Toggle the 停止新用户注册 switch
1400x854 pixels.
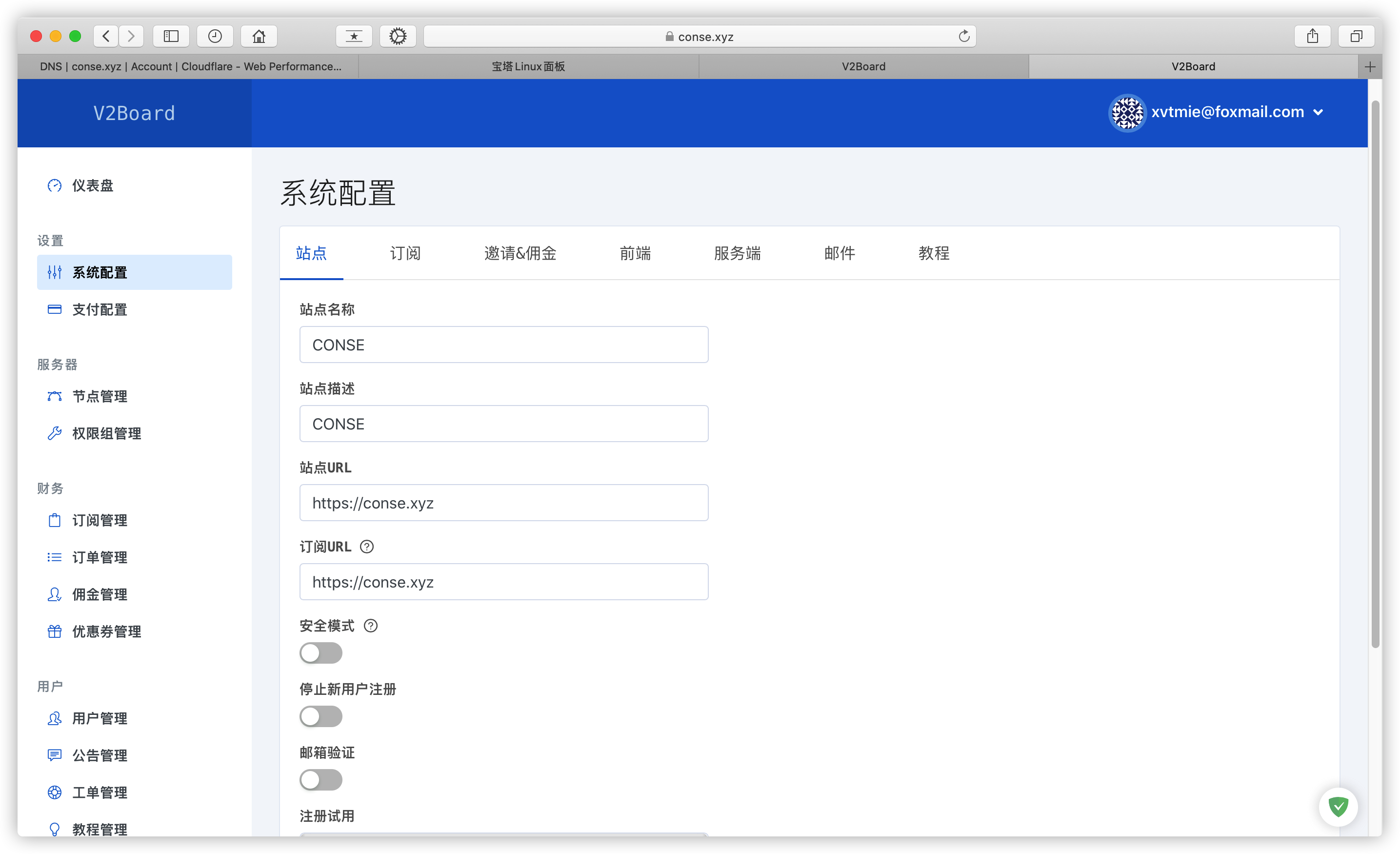(x=321, y=716)
